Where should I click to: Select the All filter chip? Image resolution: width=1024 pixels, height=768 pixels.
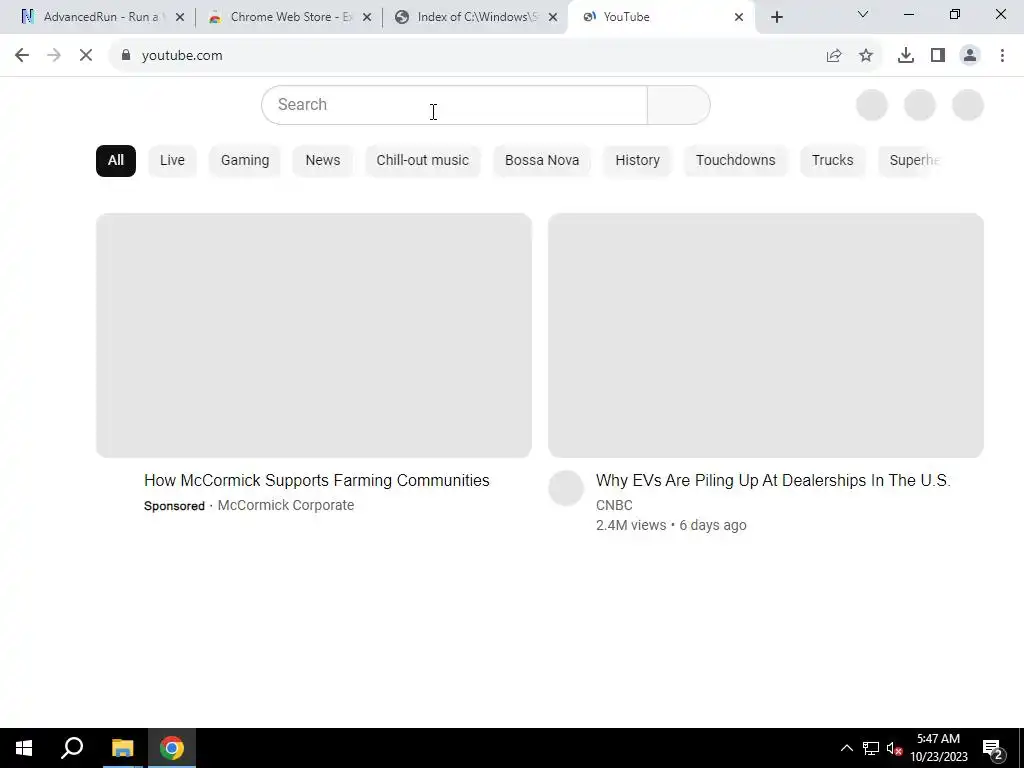116,161
